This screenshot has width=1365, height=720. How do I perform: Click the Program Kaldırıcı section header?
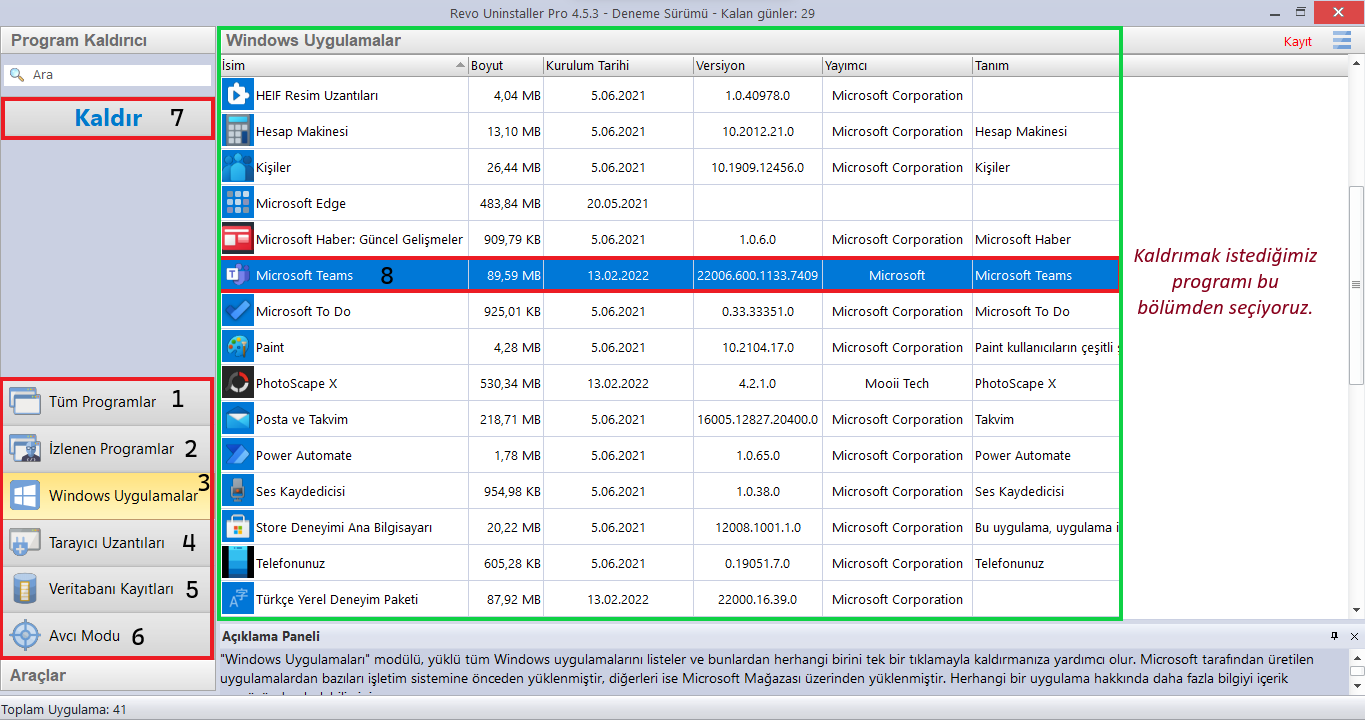click(107, 40)
